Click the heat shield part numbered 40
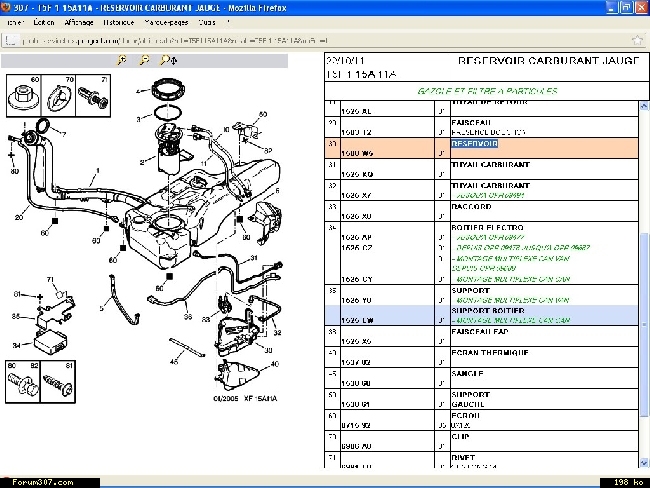Screen dimensions: 650x488 point(235,375)
